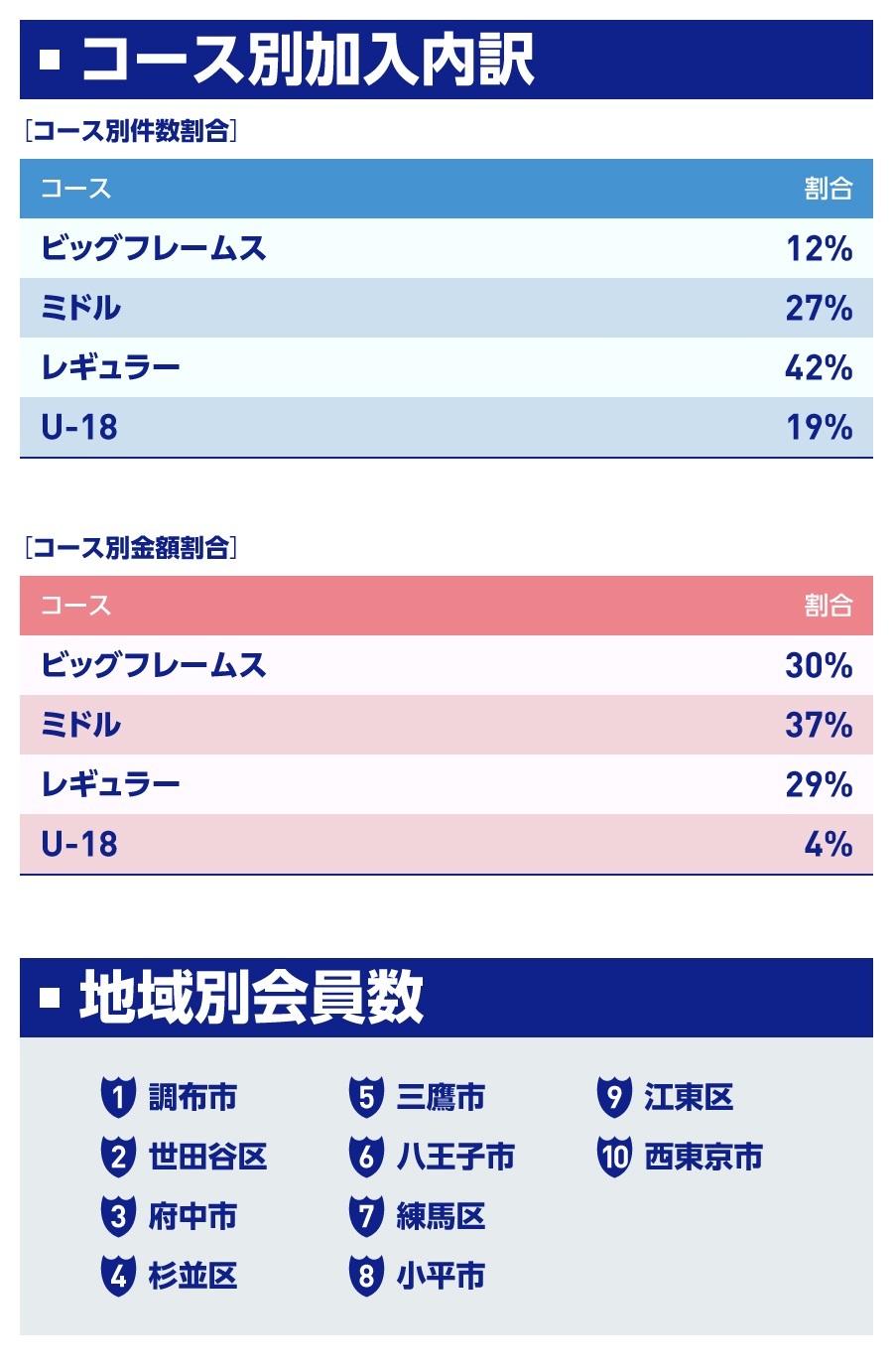Click the コース別加入内訳 section header
This screenshot has height=1372, width=893.
(308, 60)
